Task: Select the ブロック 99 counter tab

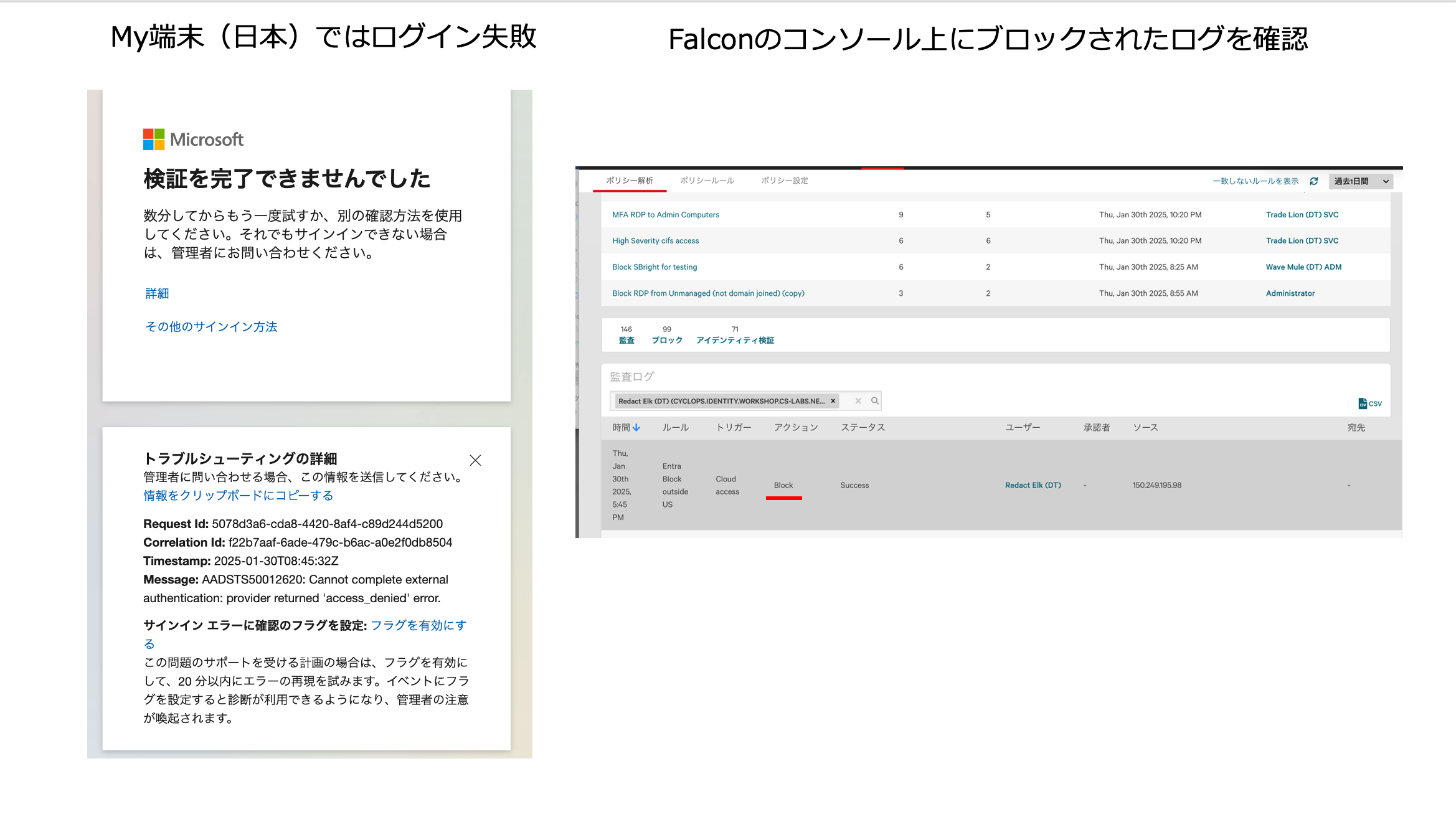Action: [x=667, y=335]
